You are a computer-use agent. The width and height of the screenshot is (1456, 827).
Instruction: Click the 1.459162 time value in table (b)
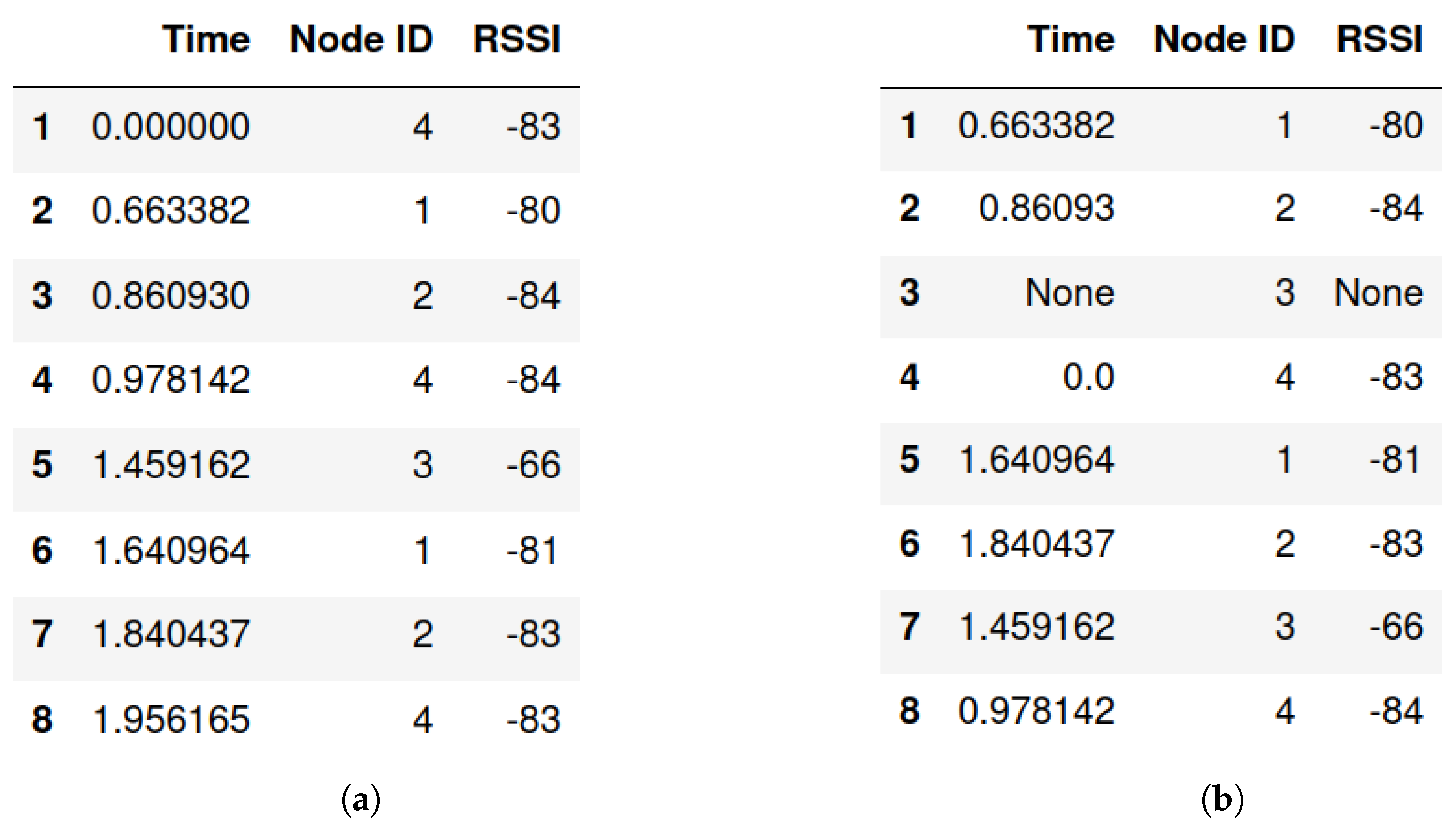[x=1036, y=627]
